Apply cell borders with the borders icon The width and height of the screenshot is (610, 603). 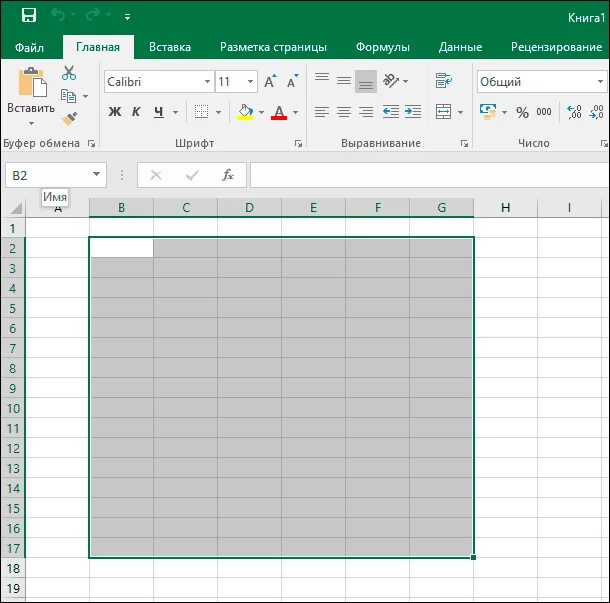201,112
